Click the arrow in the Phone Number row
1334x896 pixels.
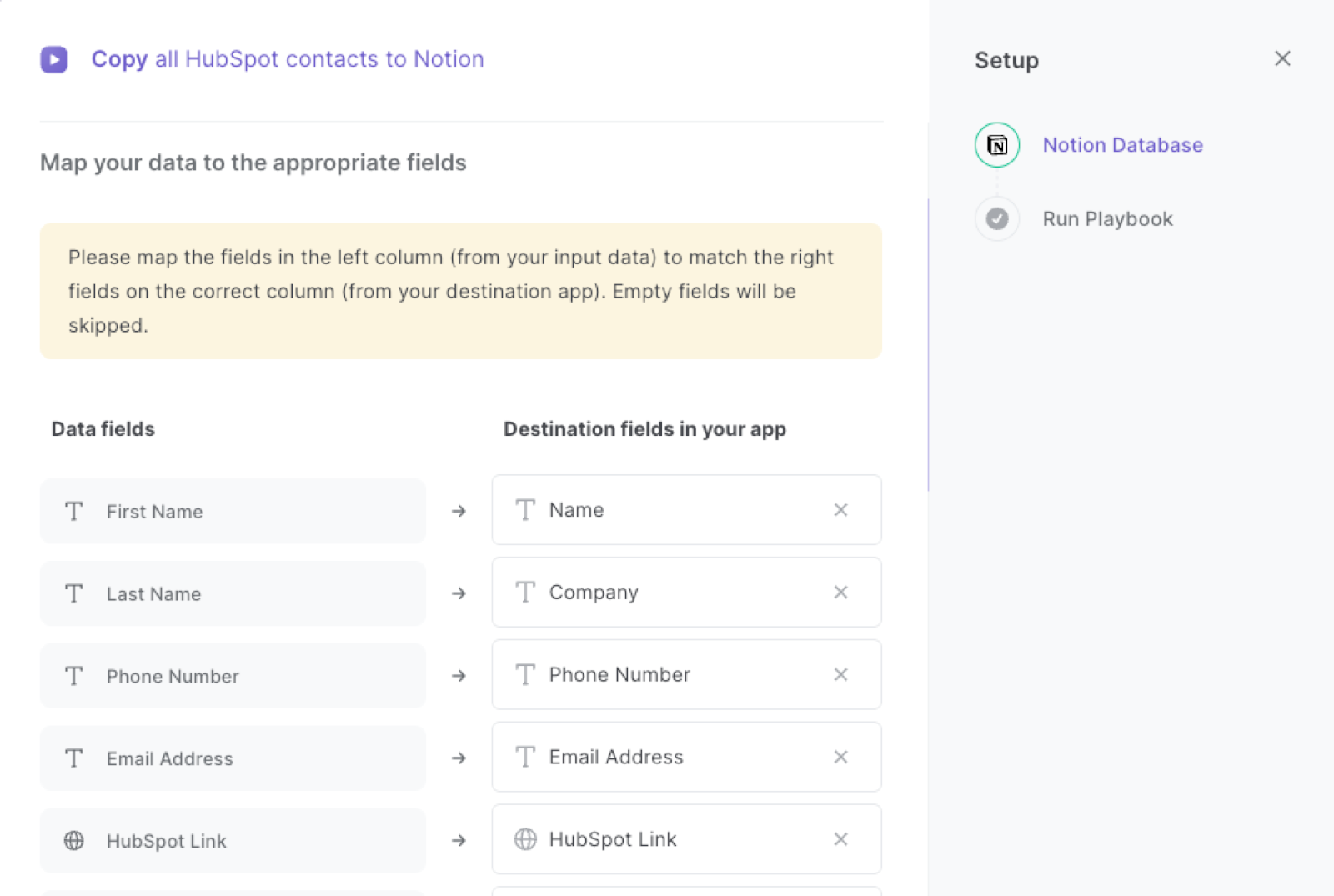click(x=459, y=676)
